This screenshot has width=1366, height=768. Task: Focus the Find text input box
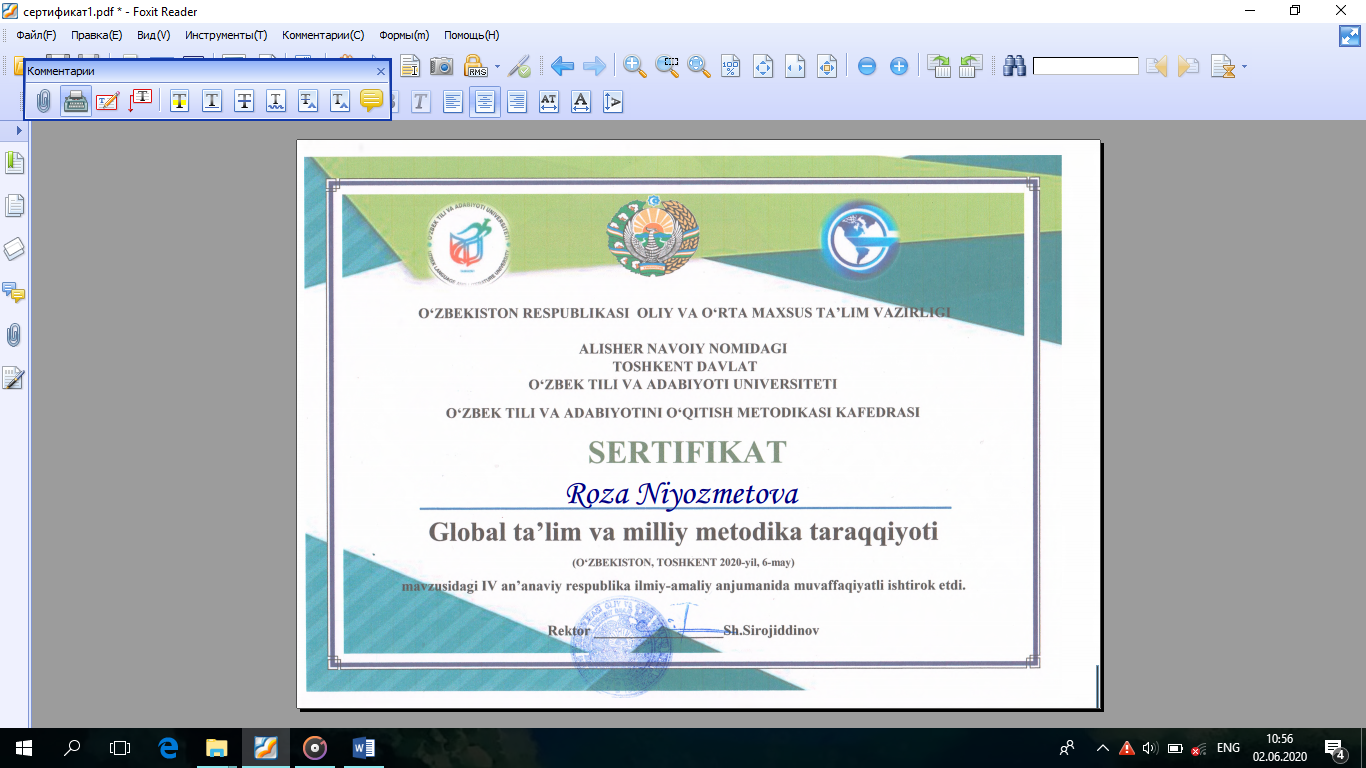[1085, 67]
